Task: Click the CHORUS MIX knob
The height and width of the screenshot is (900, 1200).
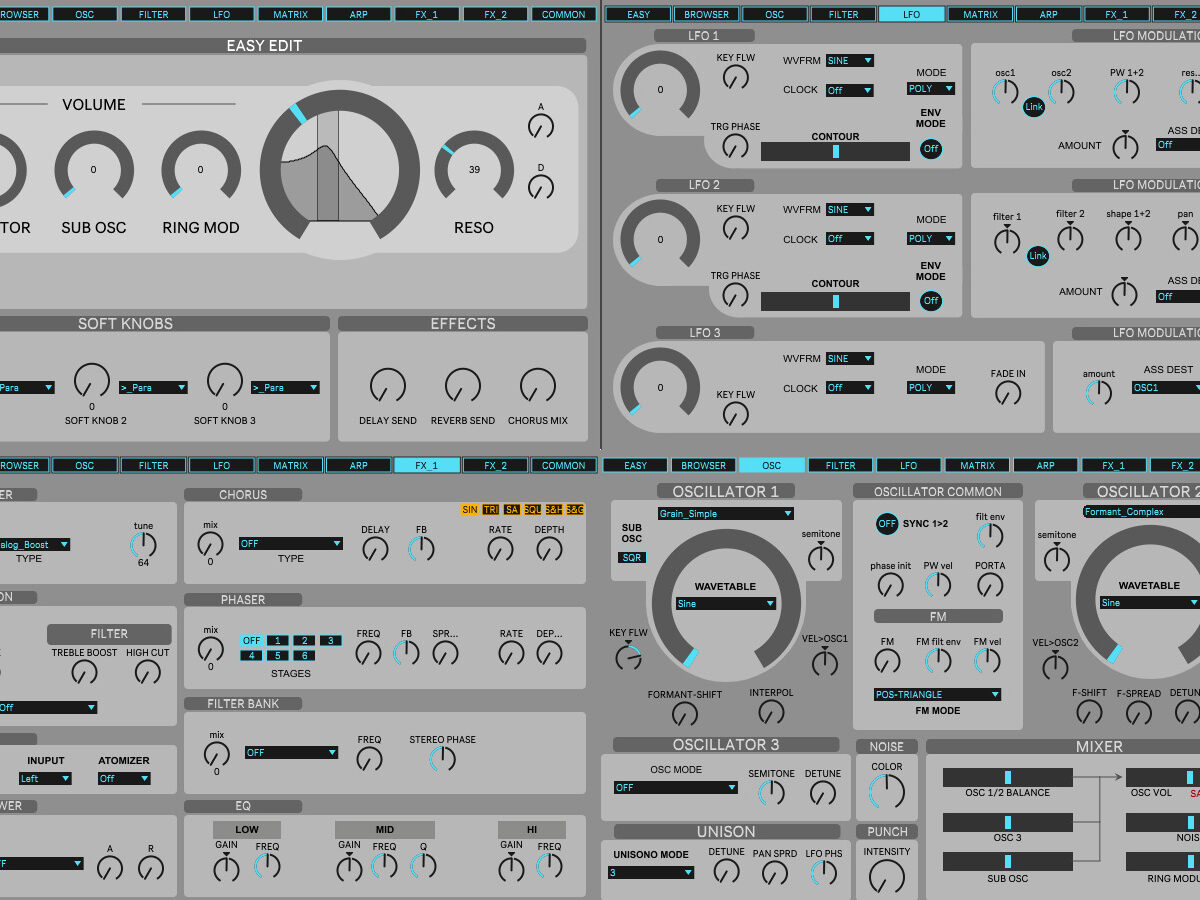Action: (537, 386)
